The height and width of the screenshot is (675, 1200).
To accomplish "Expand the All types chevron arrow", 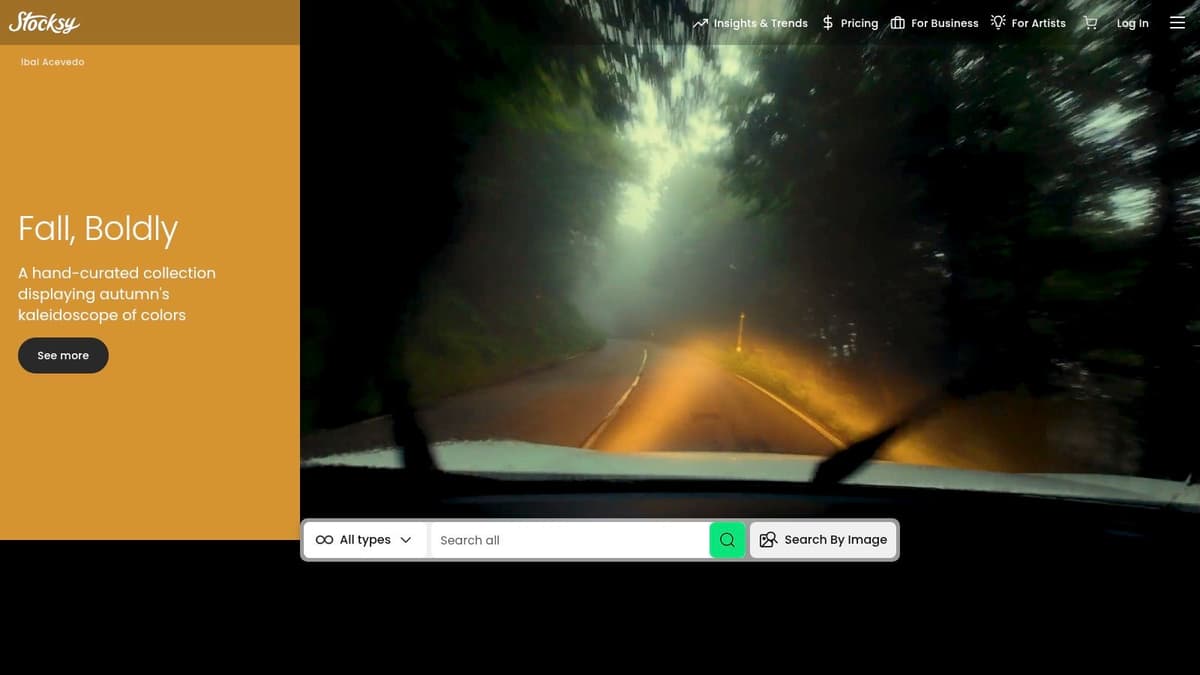I will (406, 540).
